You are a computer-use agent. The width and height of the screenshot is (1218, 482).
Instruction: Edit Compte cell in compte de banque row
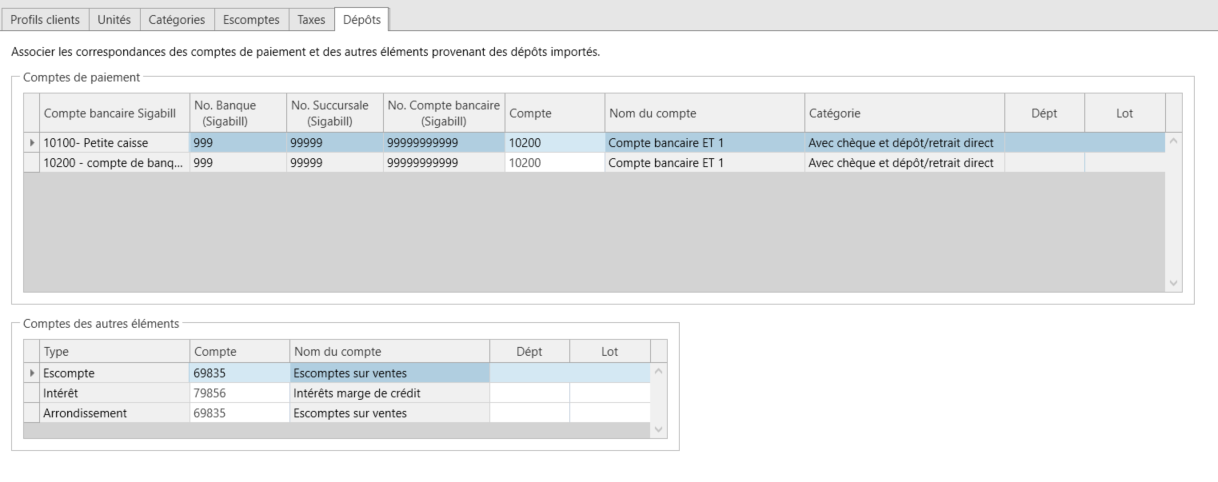(x=555, y=162)
